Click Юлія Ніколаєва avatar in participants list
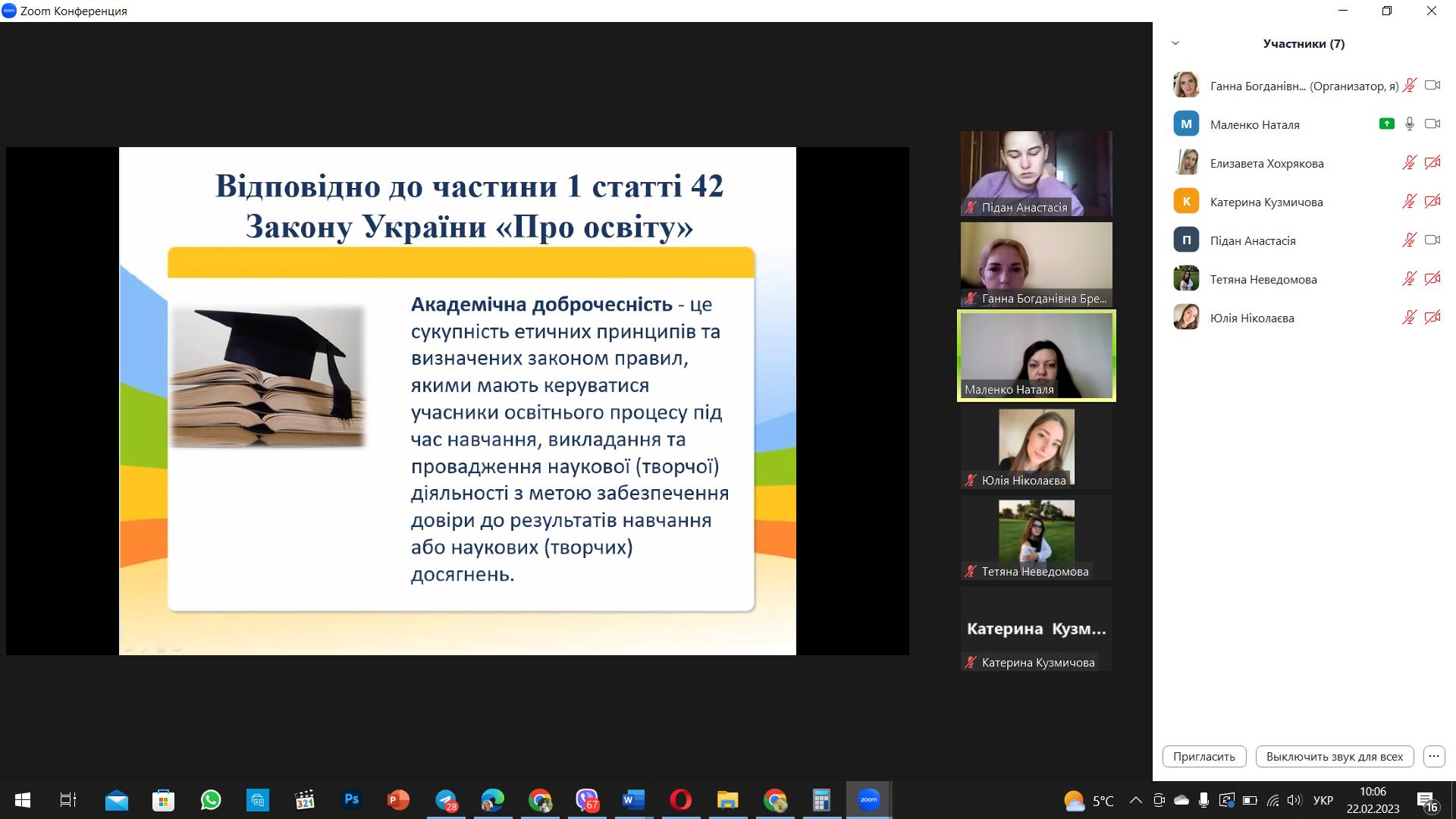Image resolution: width=1456 pixels, height=819 pixels. coord(1186,317)
